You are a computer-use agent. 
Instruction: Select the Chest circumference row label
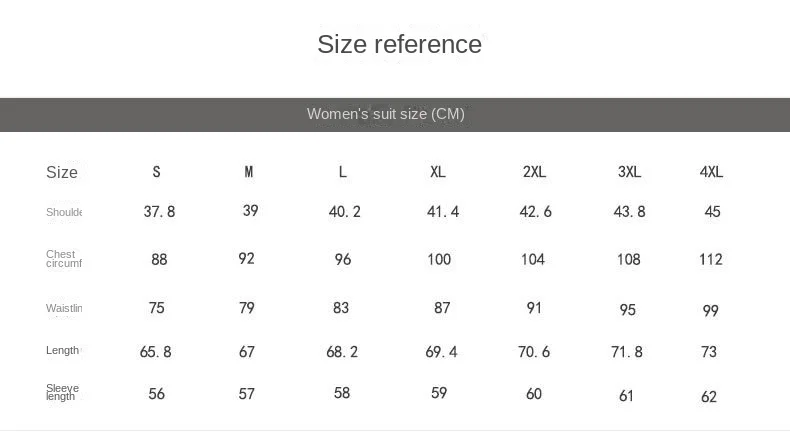click(x=63, y=259)
